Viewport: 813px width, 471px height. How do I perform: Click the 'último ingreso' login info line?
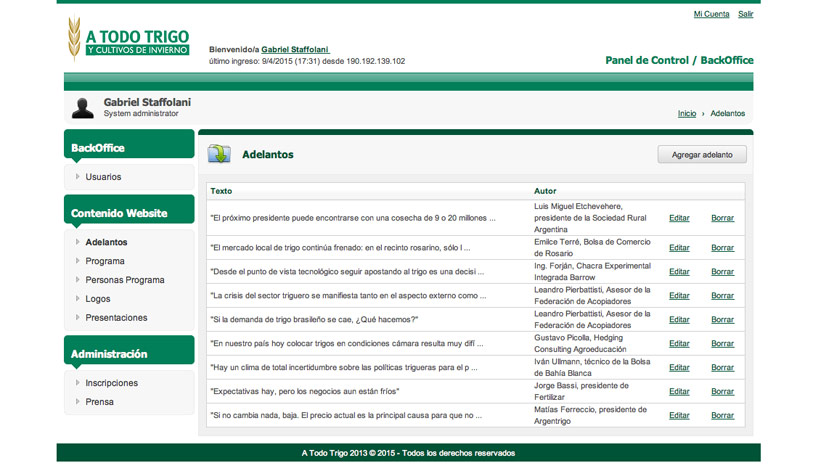307,61
